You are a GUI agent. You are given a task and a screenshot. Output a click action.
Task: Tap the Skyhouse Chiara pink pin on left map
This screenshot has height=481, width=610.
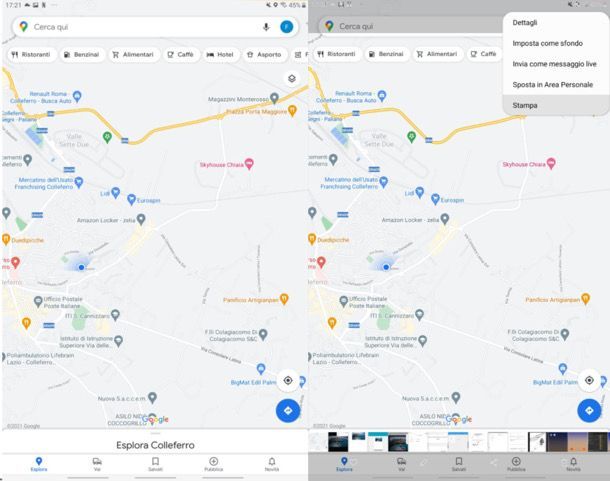click(249, 164)
